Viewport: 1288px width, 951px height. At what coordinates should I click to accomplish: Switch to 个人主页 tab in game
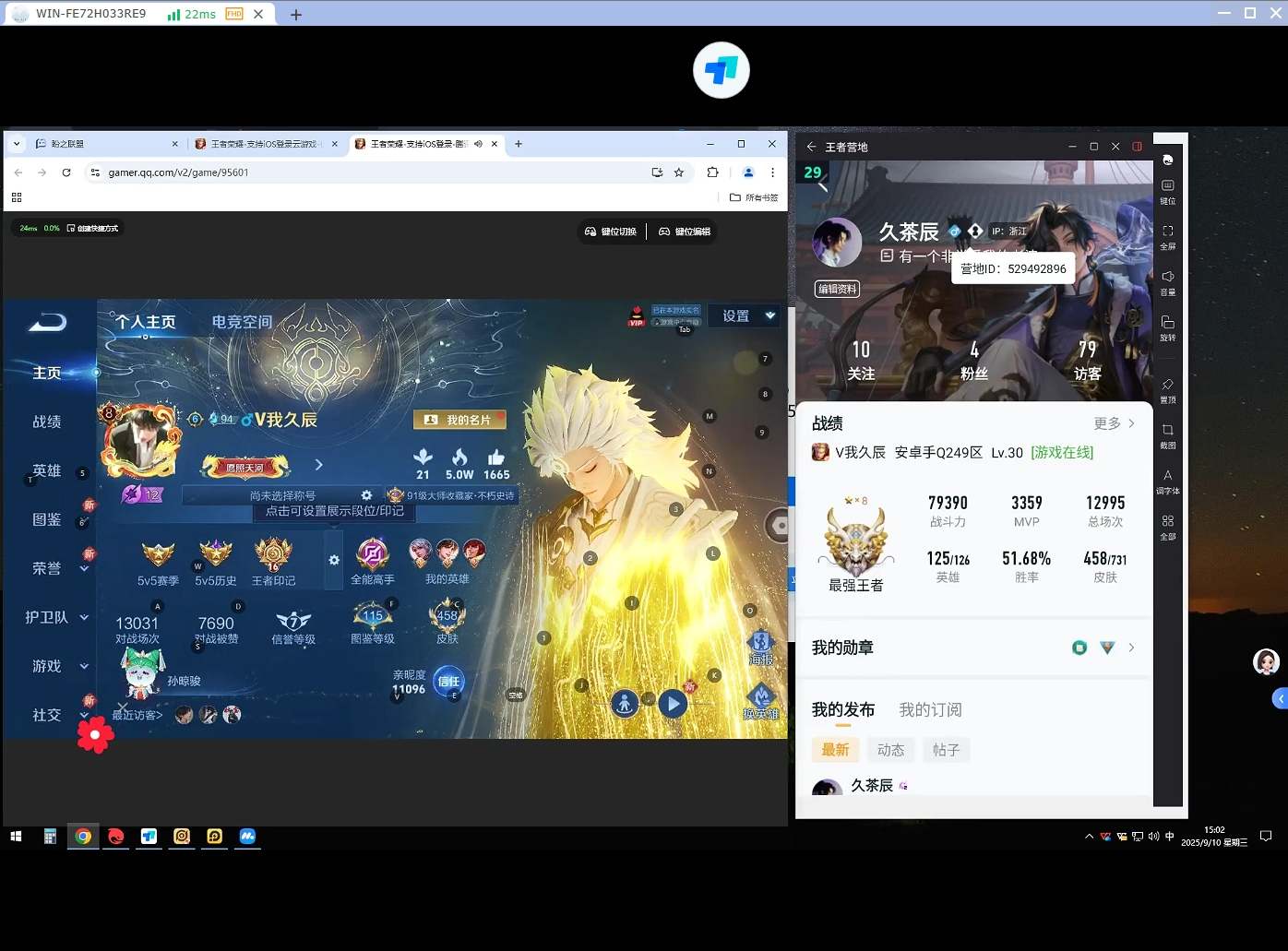(x=145, y=322)
